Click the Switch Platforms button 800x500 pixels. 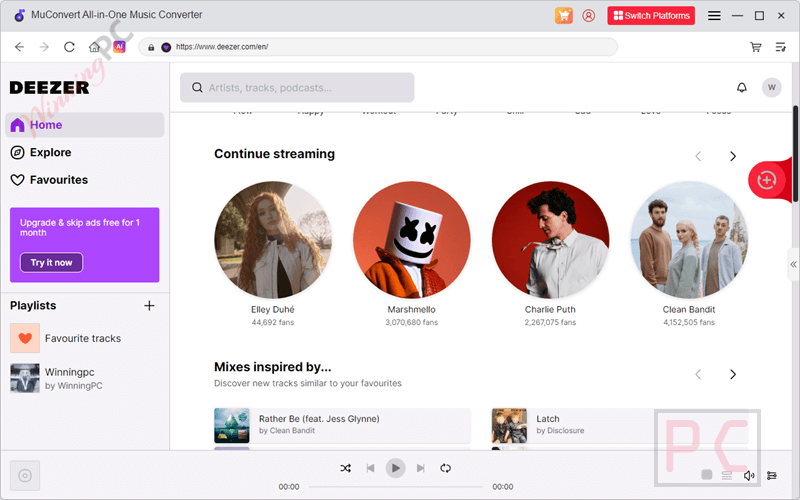click(x=651, y=15)
